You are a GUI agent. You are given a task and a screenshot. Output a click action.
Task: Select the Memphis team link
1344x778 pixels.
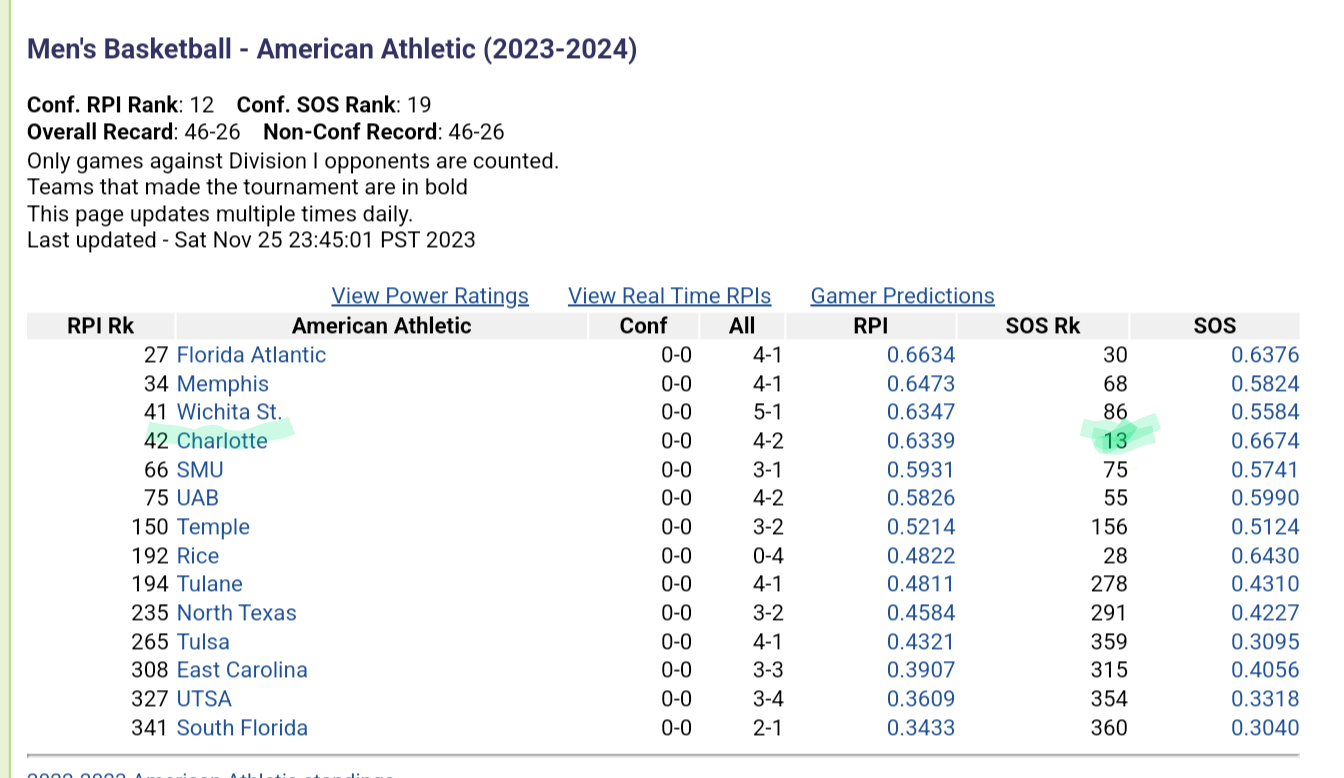point(223,384)
